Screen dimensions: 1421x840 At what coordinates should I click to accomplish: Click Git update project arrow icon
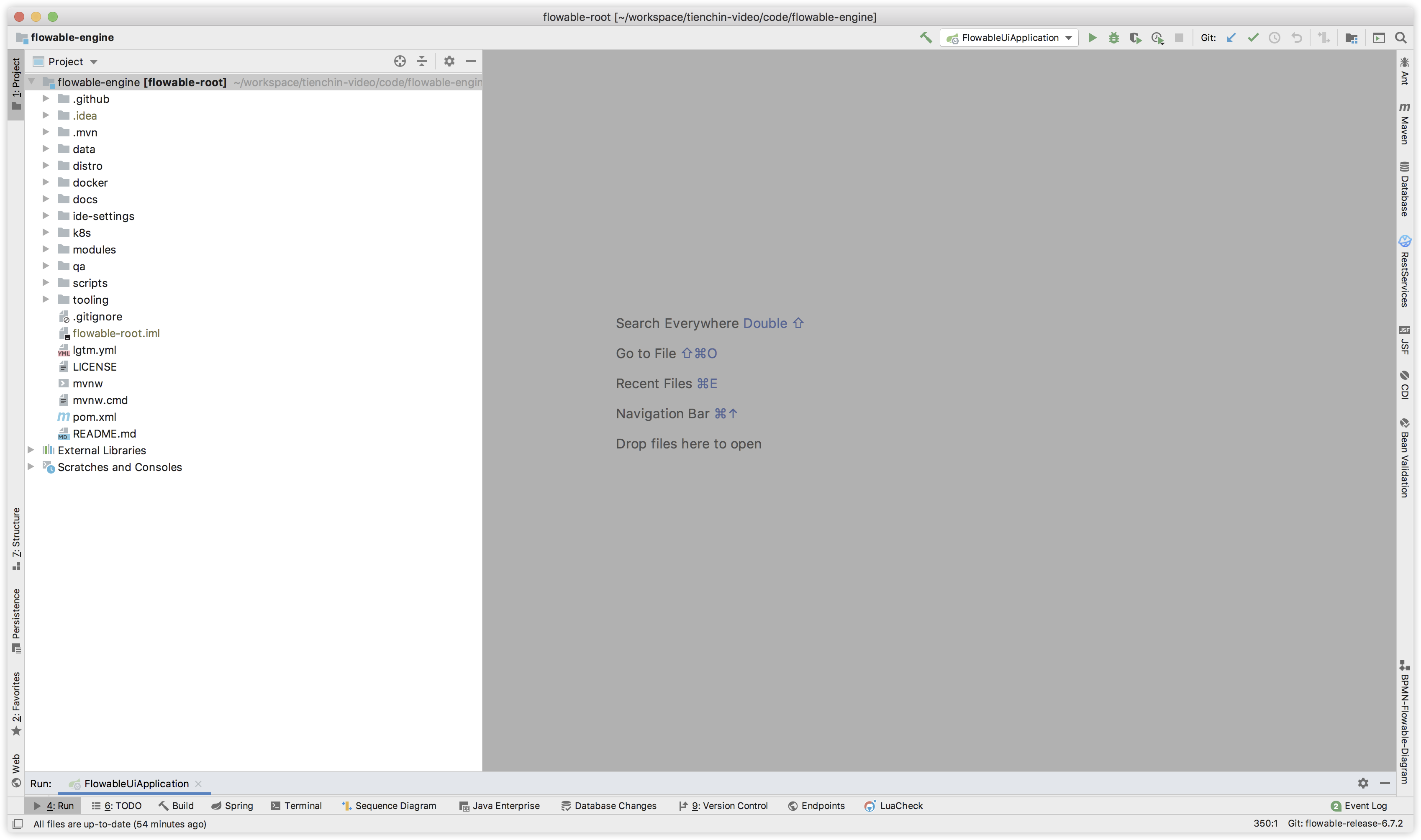click(x=1231, y=38)
